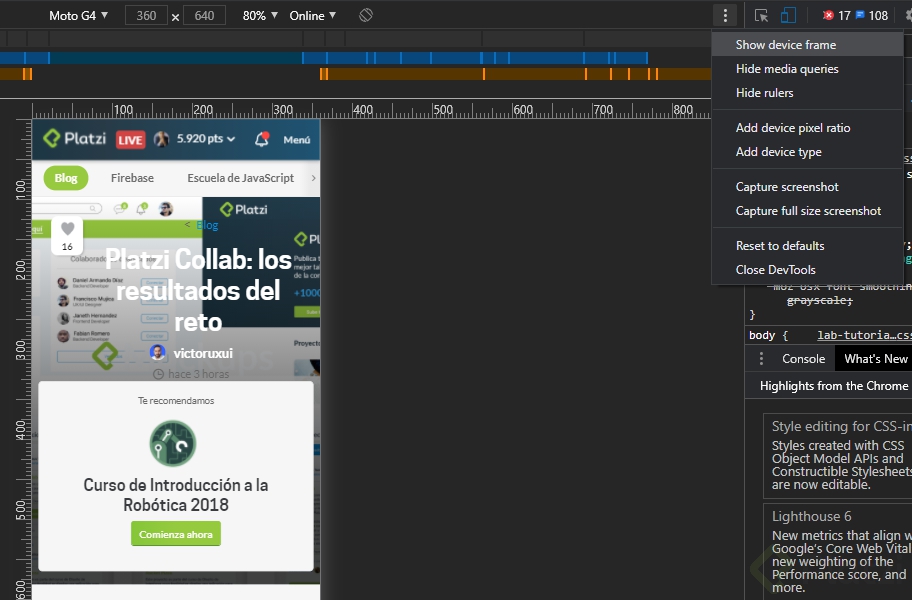Click the red LIVE badge
912x600 pixels.
130,140
